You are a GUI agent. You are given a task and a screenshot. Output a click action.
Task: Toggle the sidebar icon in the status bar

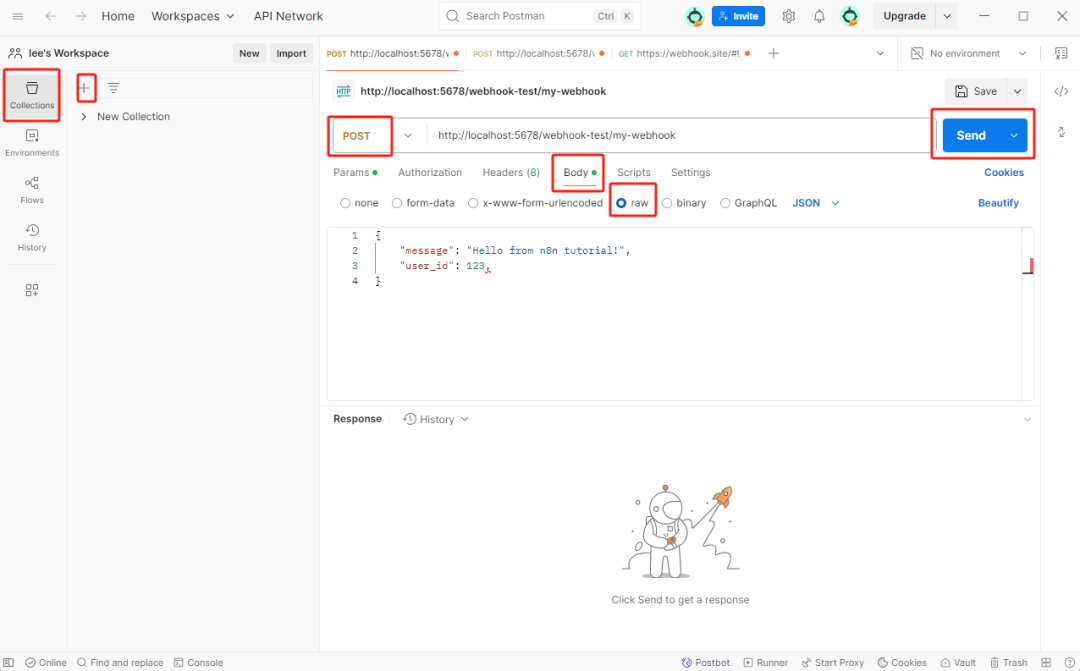9,662
